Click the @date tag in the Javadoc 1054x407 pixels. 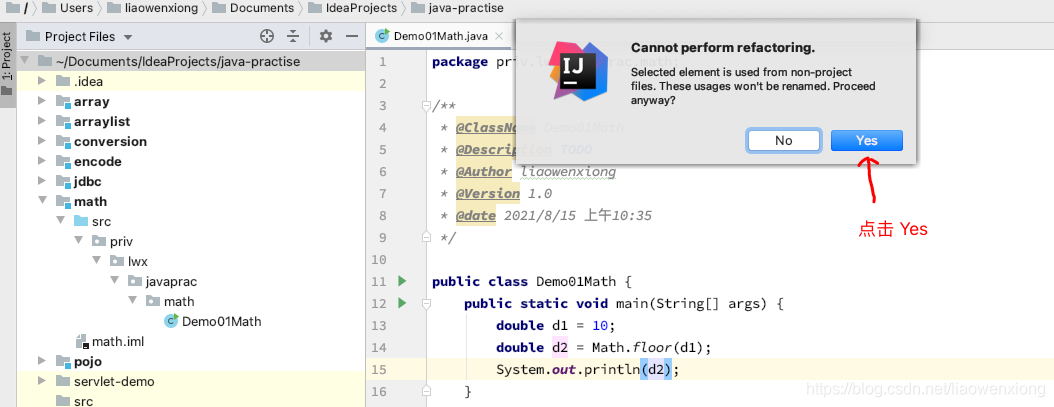pos(476,216)
